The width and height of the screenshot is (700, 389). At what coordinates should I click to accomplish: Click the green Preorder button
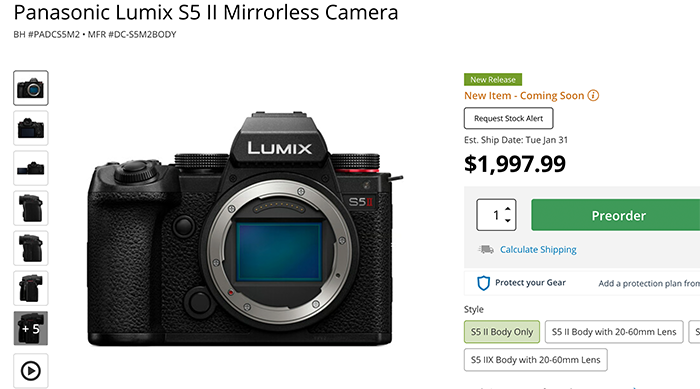point(616,215)
